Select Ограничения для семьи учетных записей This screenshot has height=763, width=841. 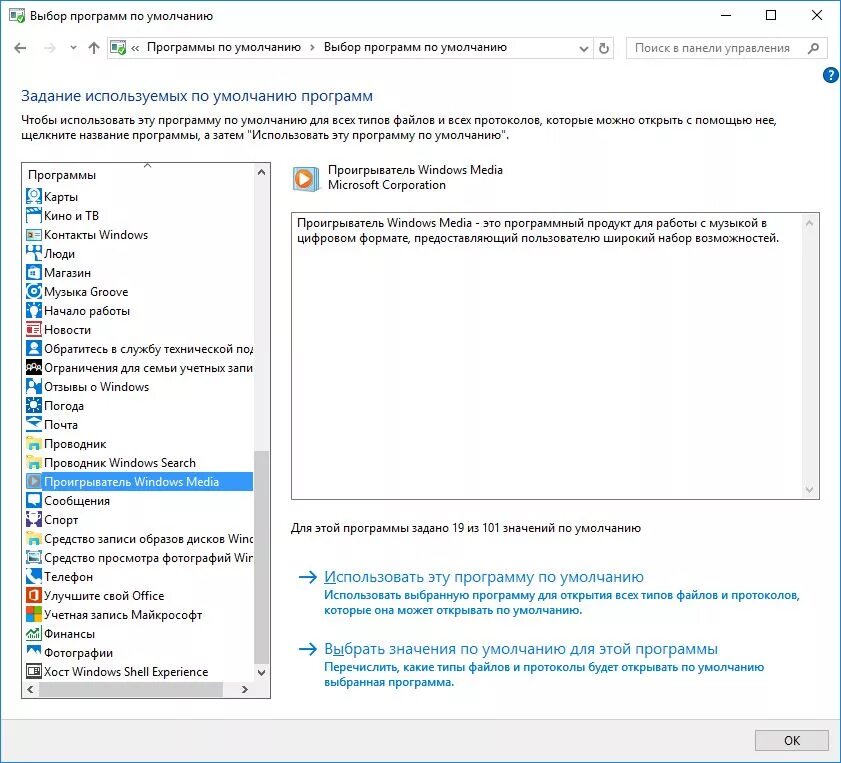coord(139,367)
